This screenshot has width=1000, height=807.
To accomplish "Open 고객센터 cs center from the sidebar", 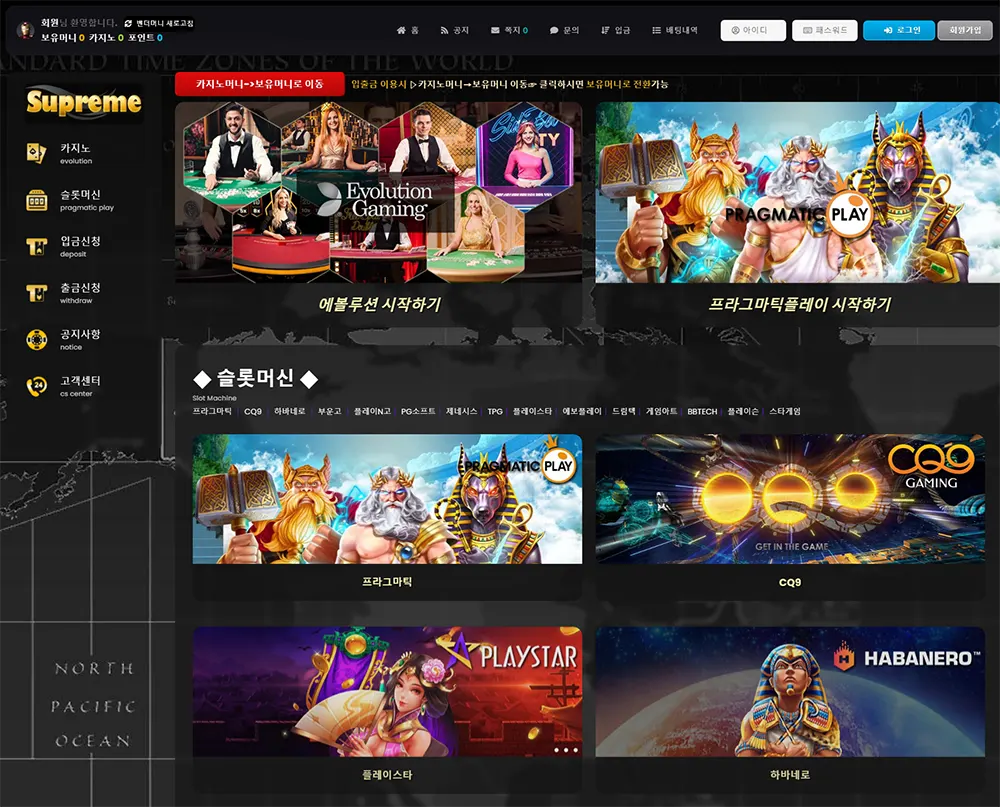I will (63, 387).
